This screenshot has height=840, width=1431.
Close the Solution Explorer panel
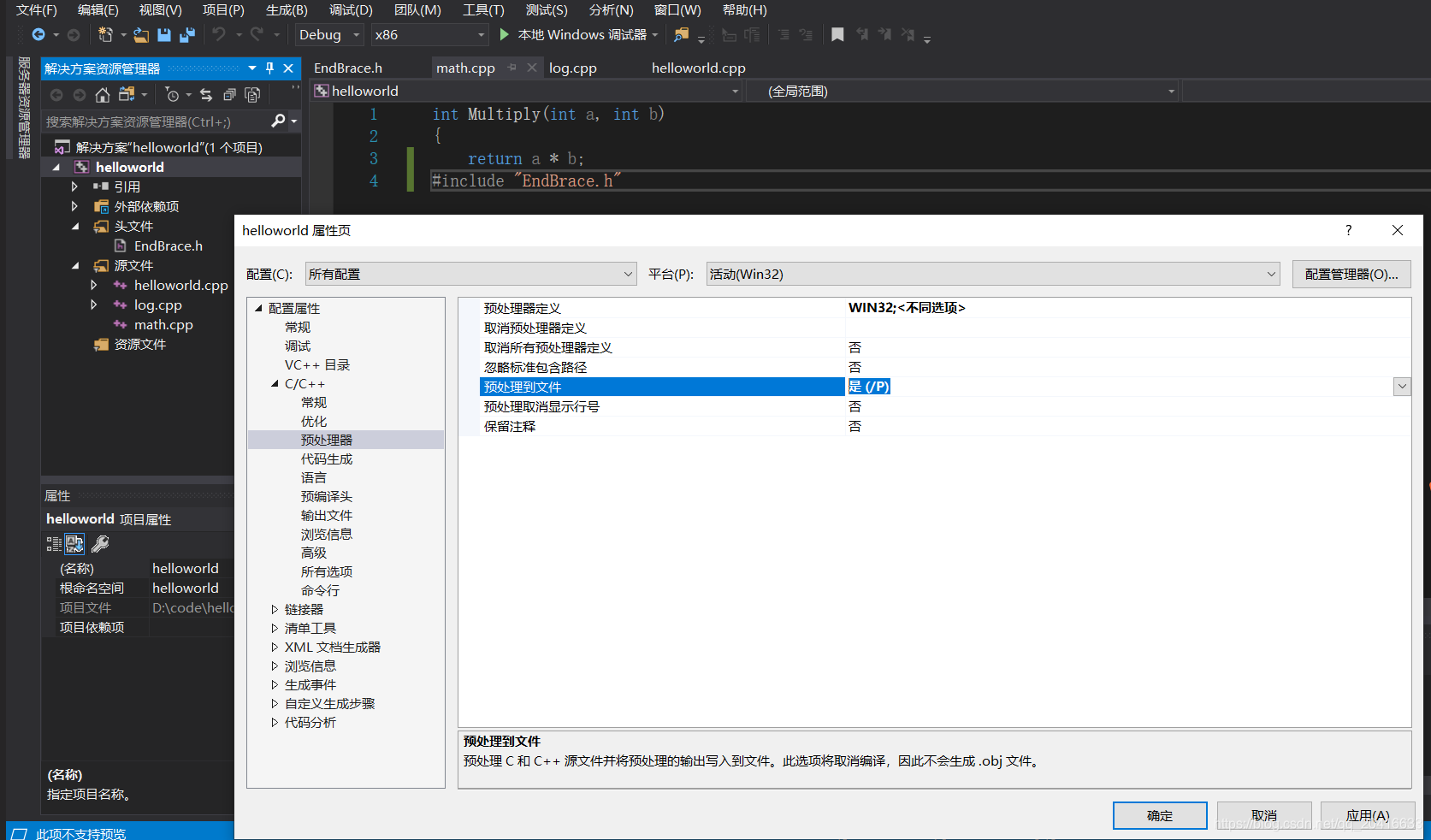pos(288,68)
